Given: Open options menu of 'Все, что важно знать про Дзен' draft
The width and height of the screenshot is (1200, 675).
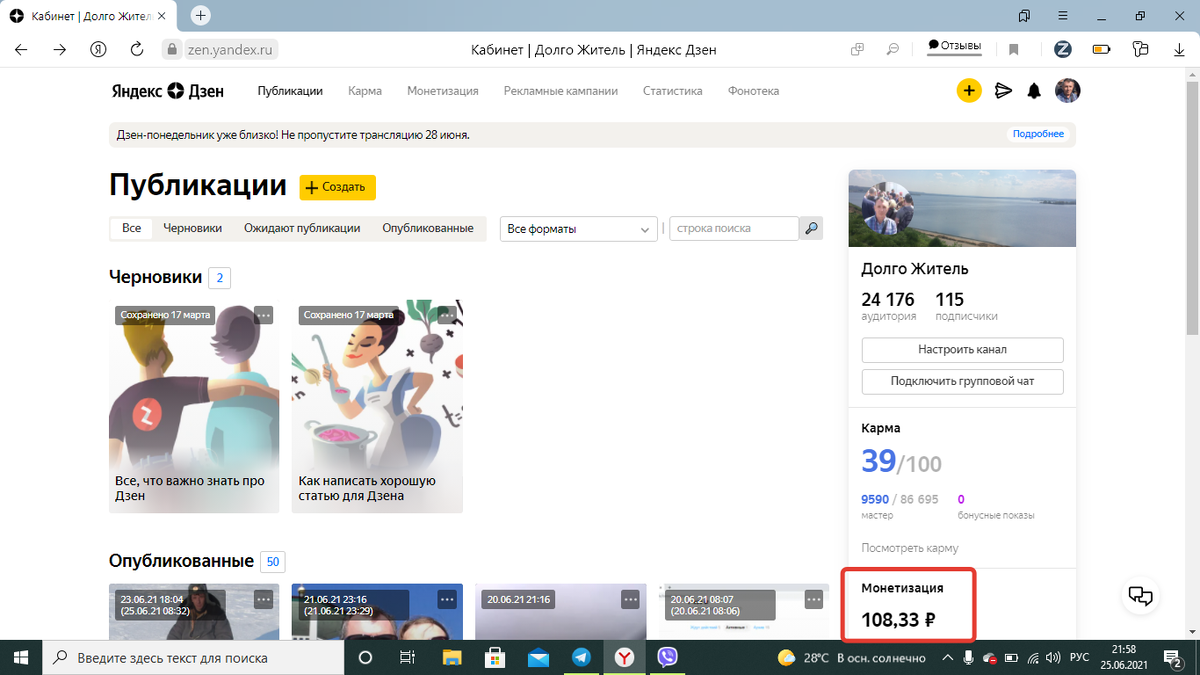Looking at the screenshot, I should 263,315.
